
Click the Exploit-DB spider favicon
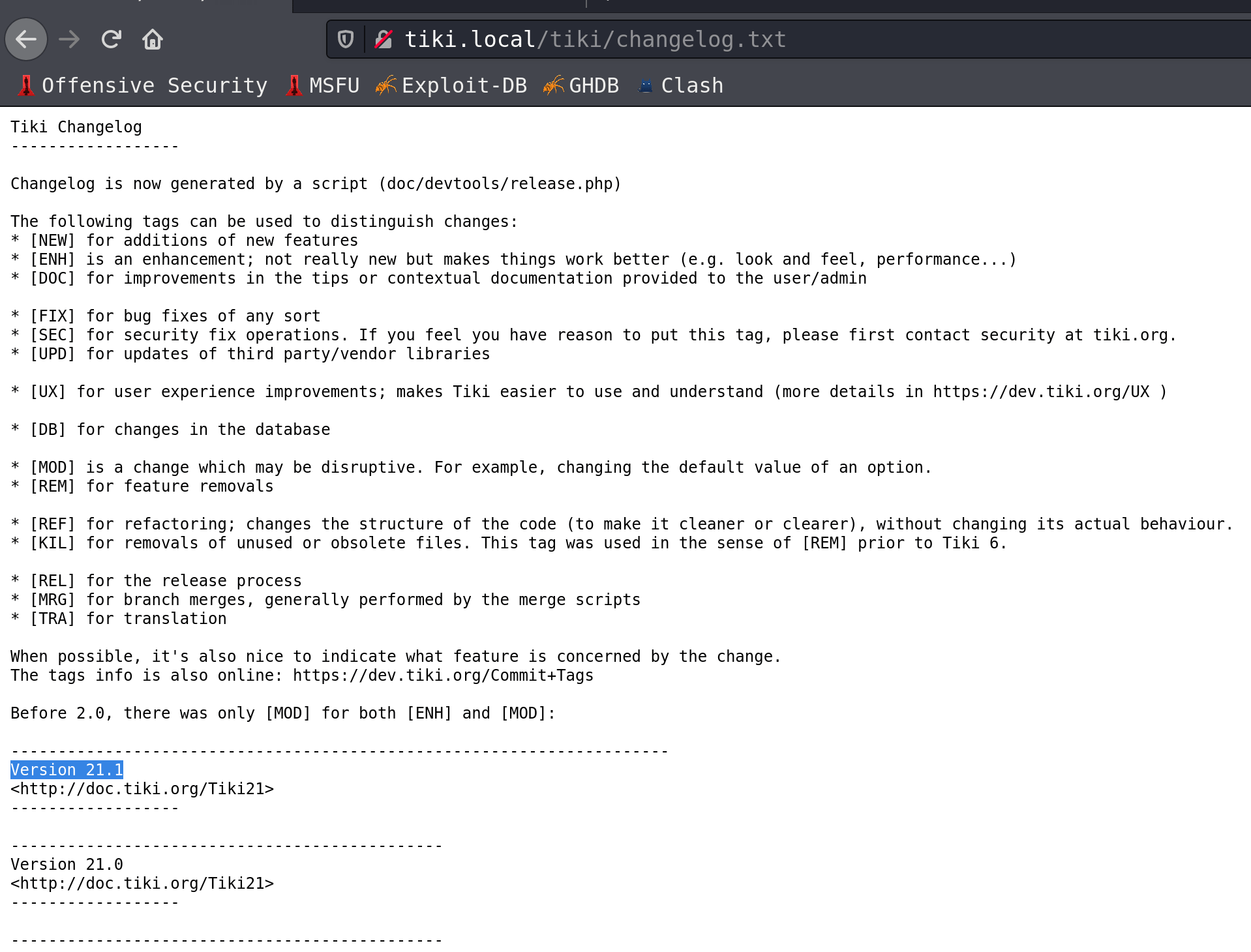click(x=386, y=85)
